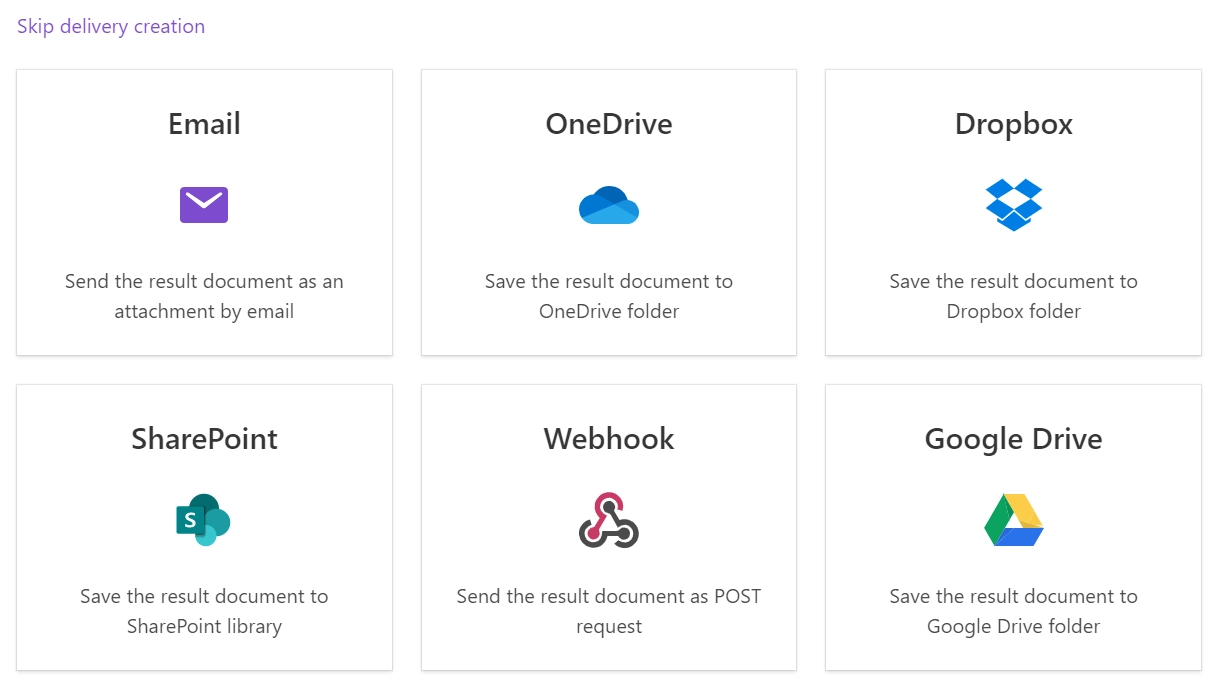Select the blue OneDrive cloud icon
1227x687 pixels.
pyautogui.click(x=609, y=205)
